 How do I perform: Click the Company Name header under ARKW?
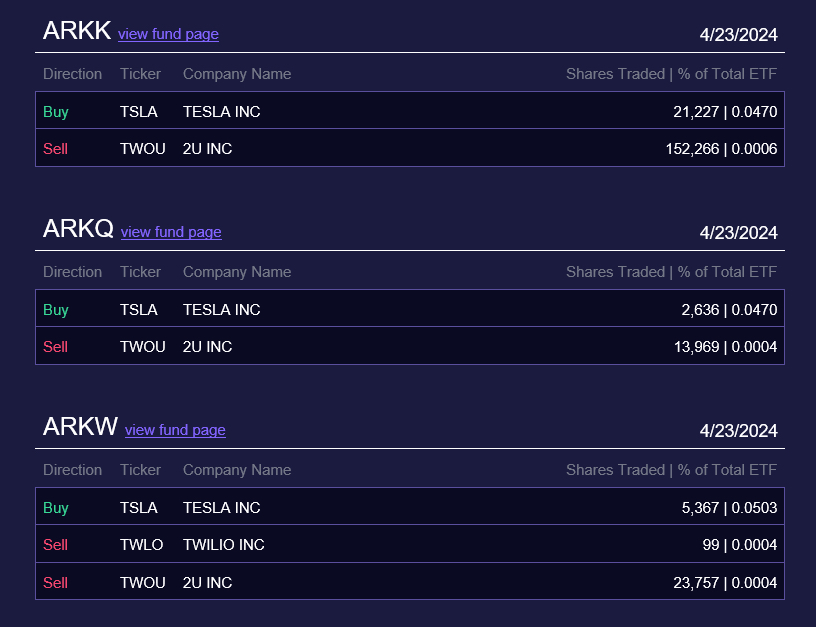pyautogui.click(x=237, y=470)
